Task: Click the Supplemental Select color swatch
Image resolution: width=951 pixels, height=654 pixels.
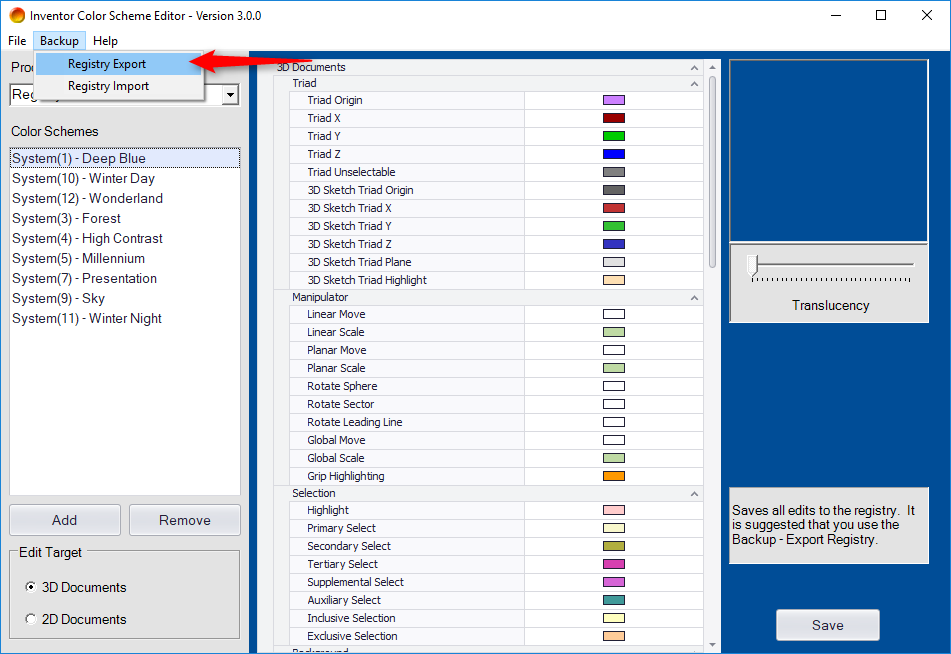Action: 614,582
